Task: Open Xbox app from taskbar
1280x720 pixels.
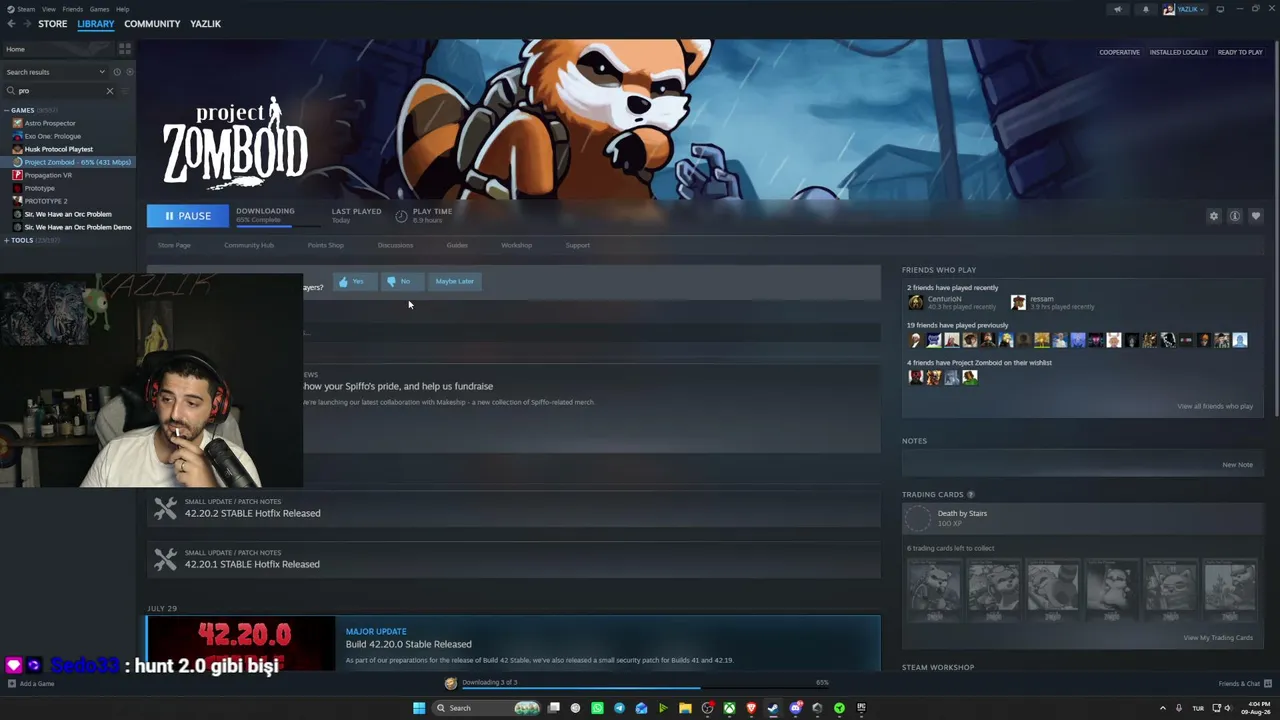Action: tap(729, 708)
